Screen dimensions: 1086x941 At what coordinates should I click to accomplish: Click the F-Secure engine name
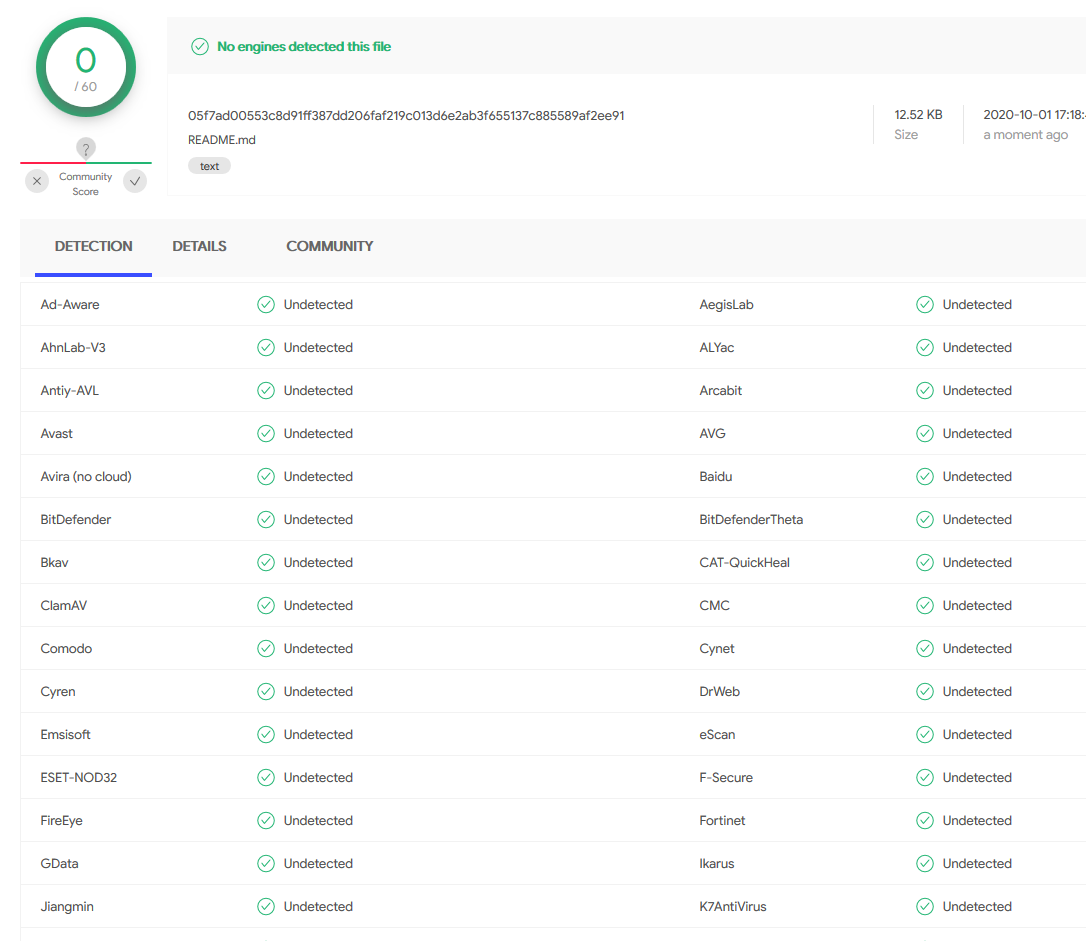pos(726,778)
